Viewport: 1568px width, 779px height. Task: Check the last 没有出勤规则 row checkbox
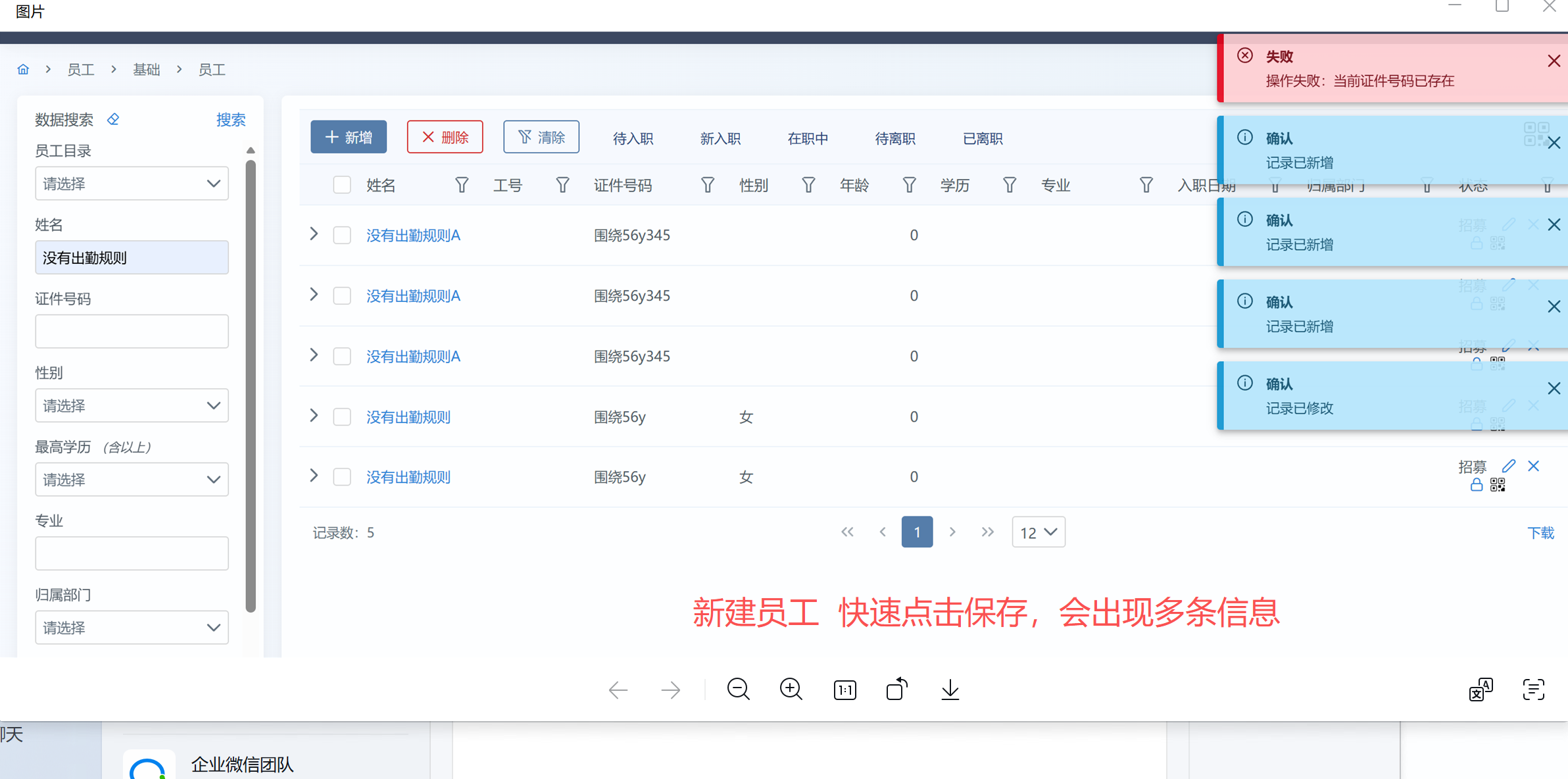341,476
